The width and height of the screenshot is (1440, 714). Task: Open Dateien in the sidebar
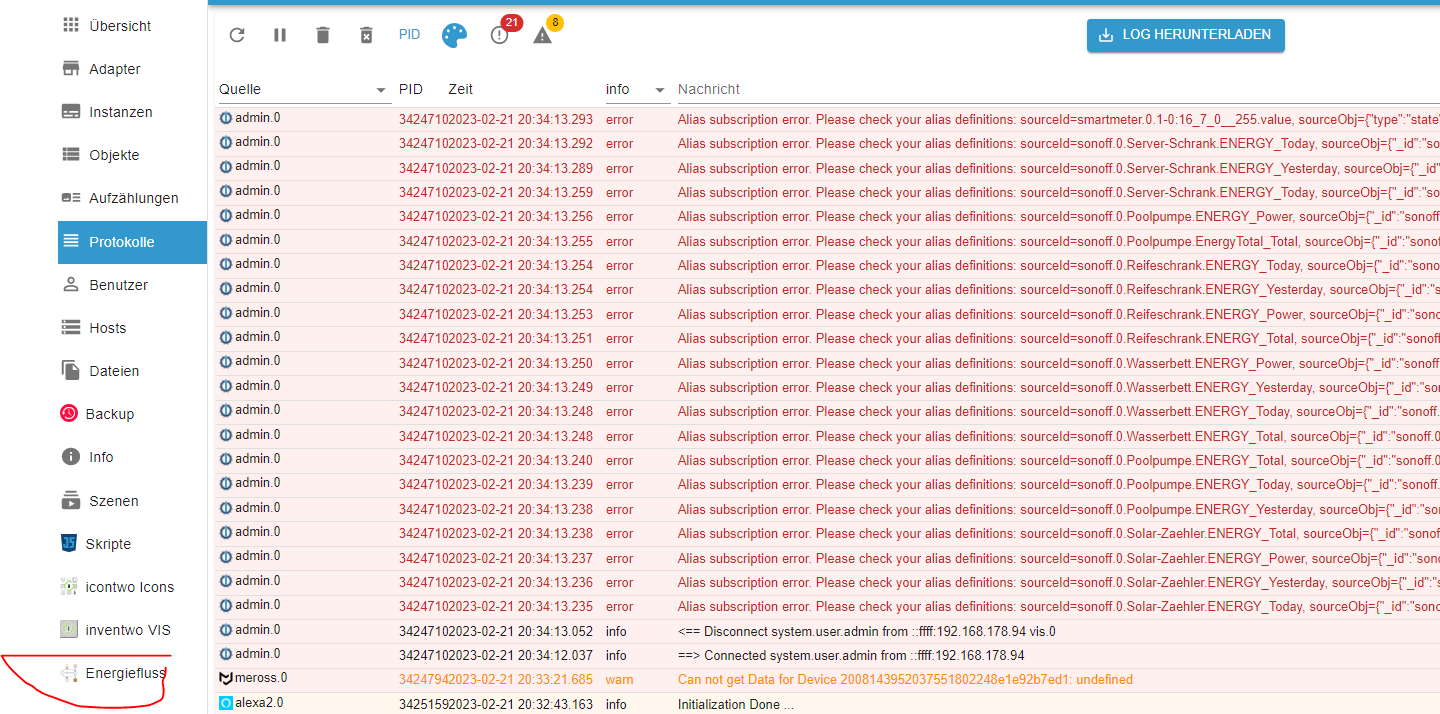tap(132, 371)
